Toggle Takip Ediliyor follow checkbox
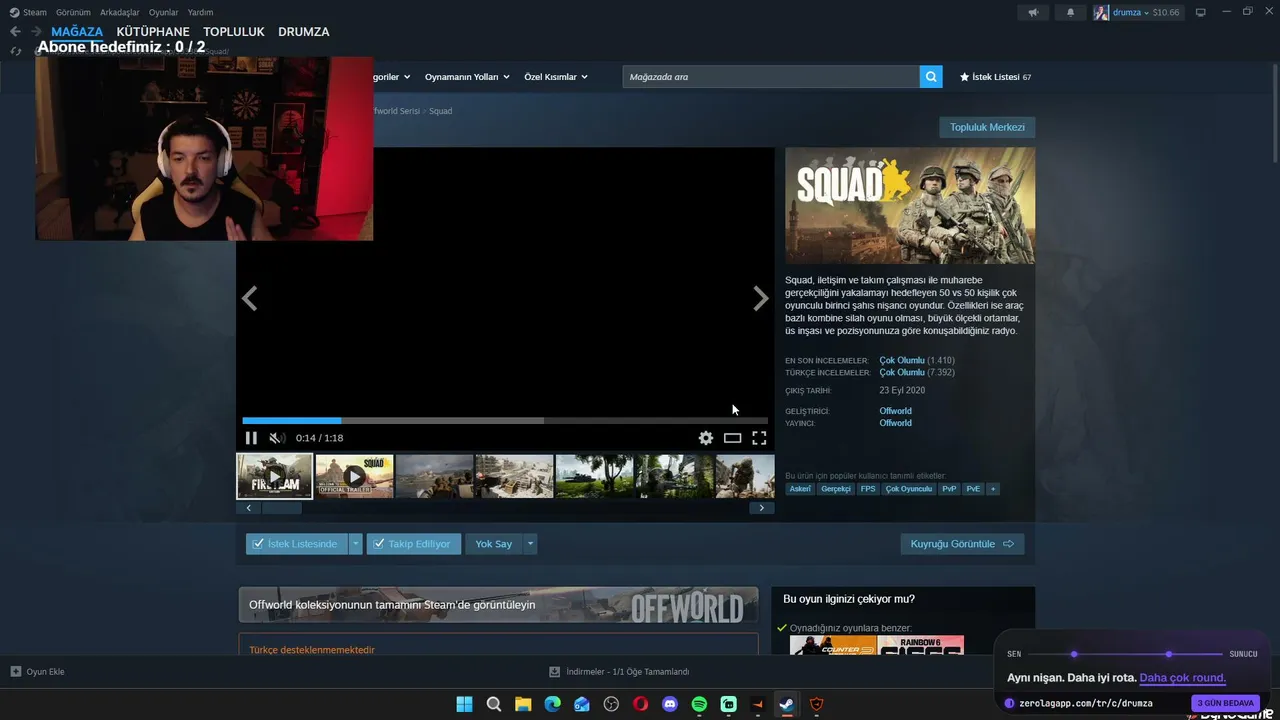 (x=378, y=544)
